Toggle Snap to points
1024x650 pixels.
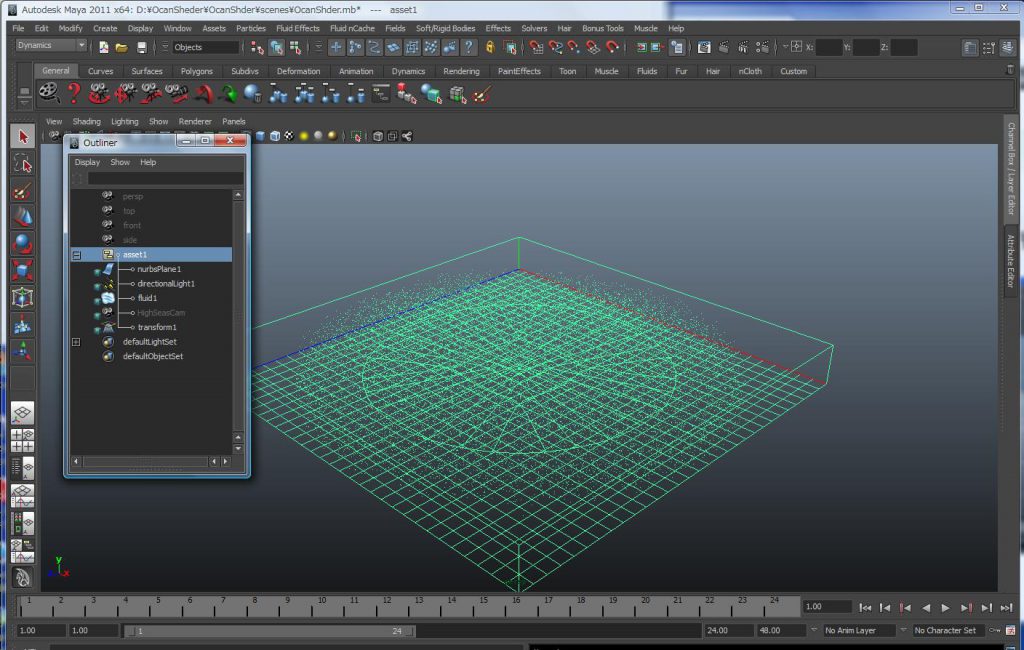(x=574, y=47)
